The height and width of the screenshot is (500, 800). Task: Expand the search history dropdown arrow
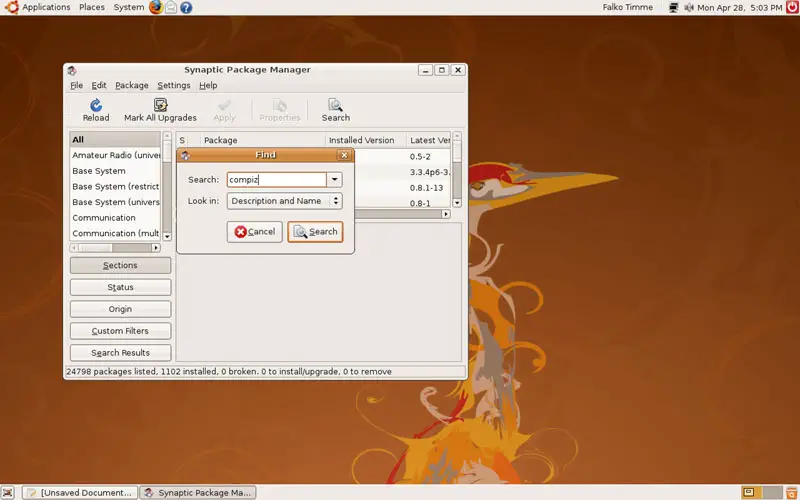(x=334, y=180)
